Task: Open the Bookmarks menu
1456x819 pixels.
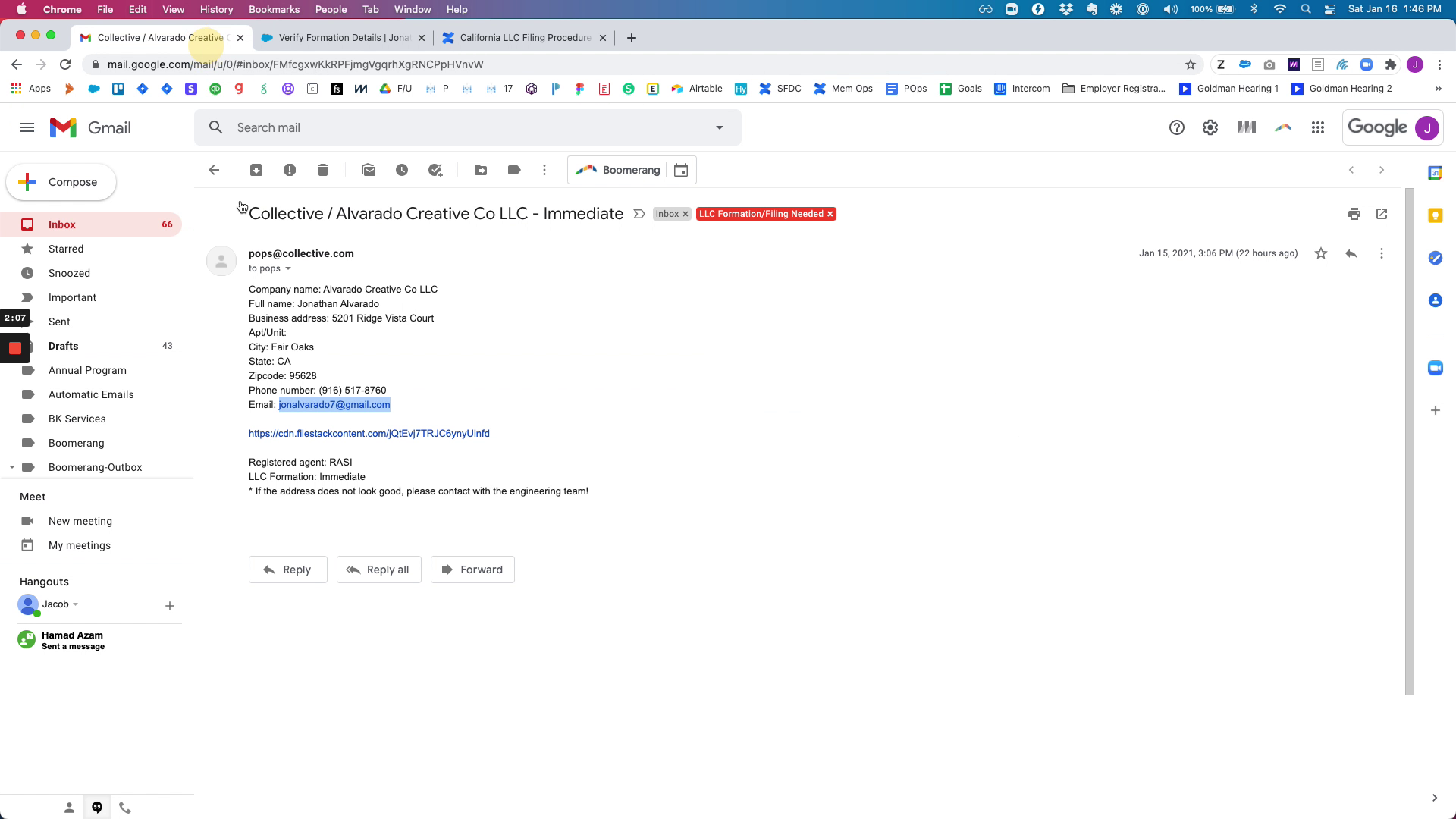Action: coord(274,9)
